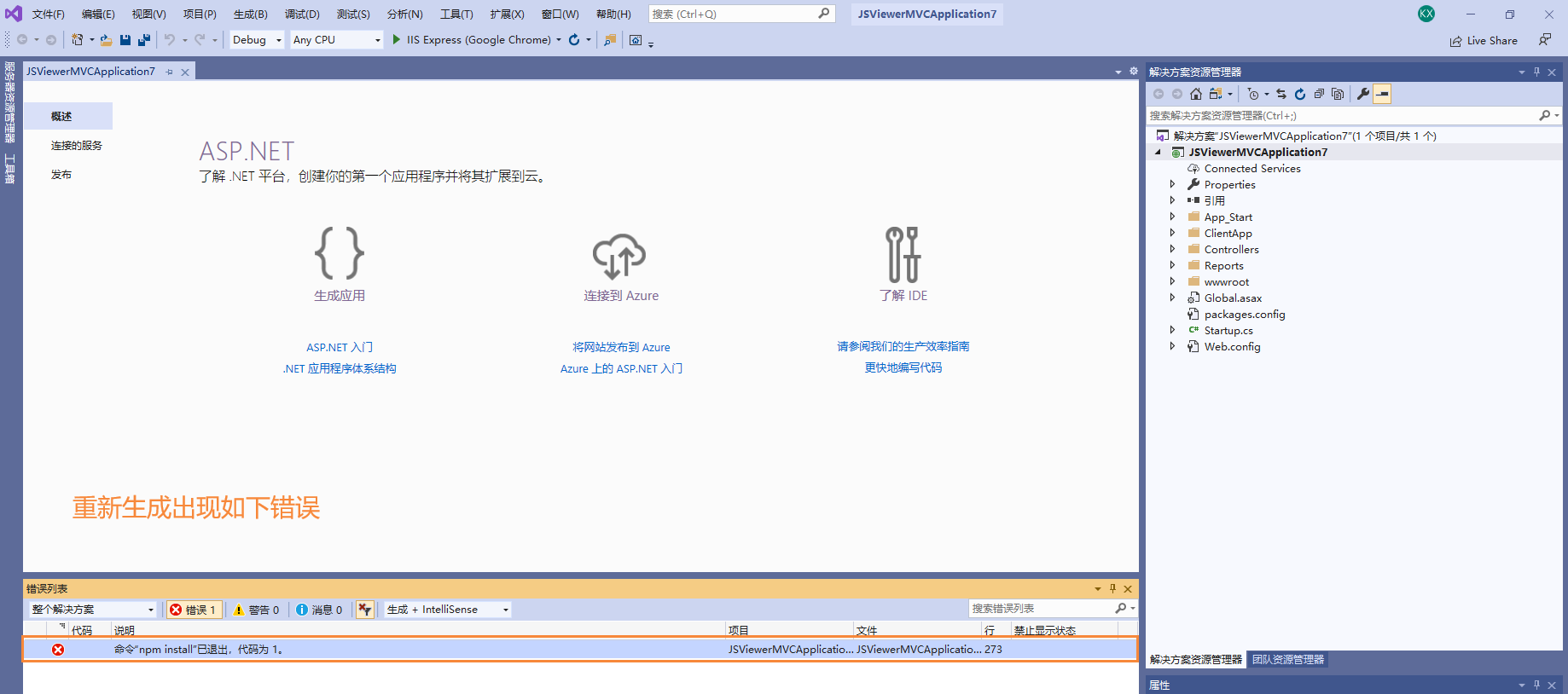Click Sync with Active Document icon

pos(1281,94)
